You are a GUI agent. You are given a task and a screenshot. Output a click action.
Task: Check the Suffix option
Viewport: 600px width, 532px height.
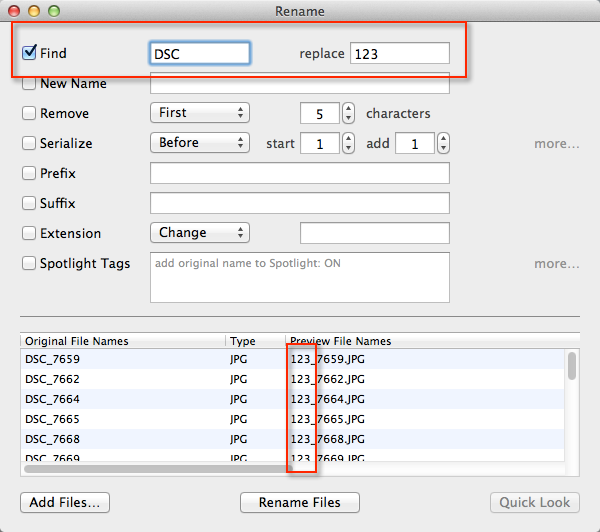[29, 204]
